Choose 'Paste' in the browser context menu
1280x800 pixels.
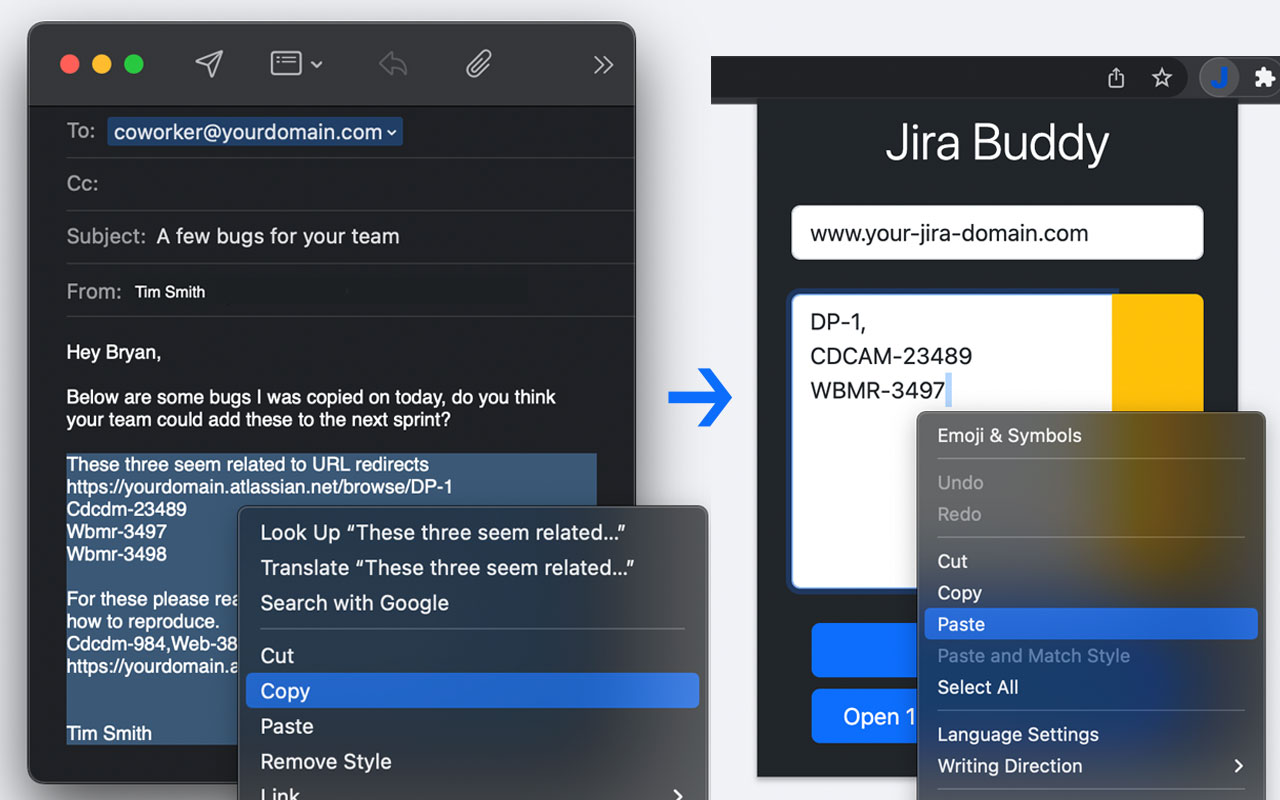tap(1091, 624)
